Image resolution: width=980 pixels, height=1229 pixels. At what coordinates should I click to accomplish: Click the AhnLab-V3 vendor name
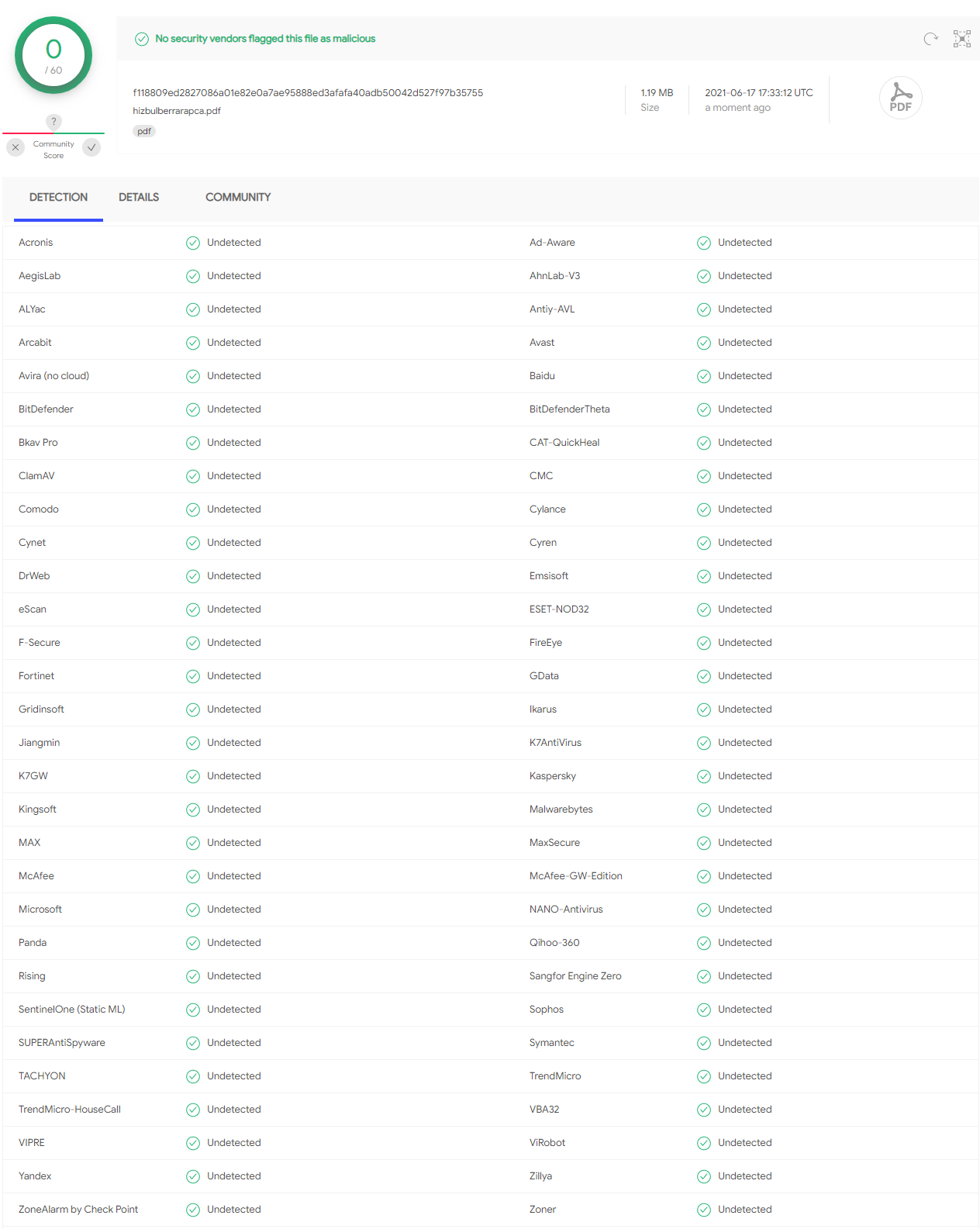pos(555,276)
